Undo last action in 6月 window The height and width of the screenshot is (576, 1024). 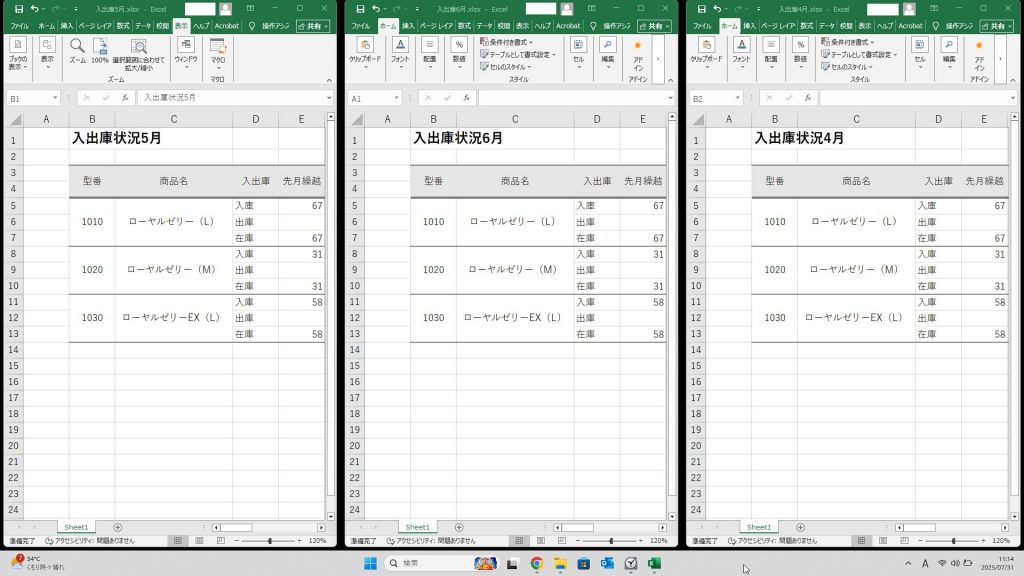(376, 9)
